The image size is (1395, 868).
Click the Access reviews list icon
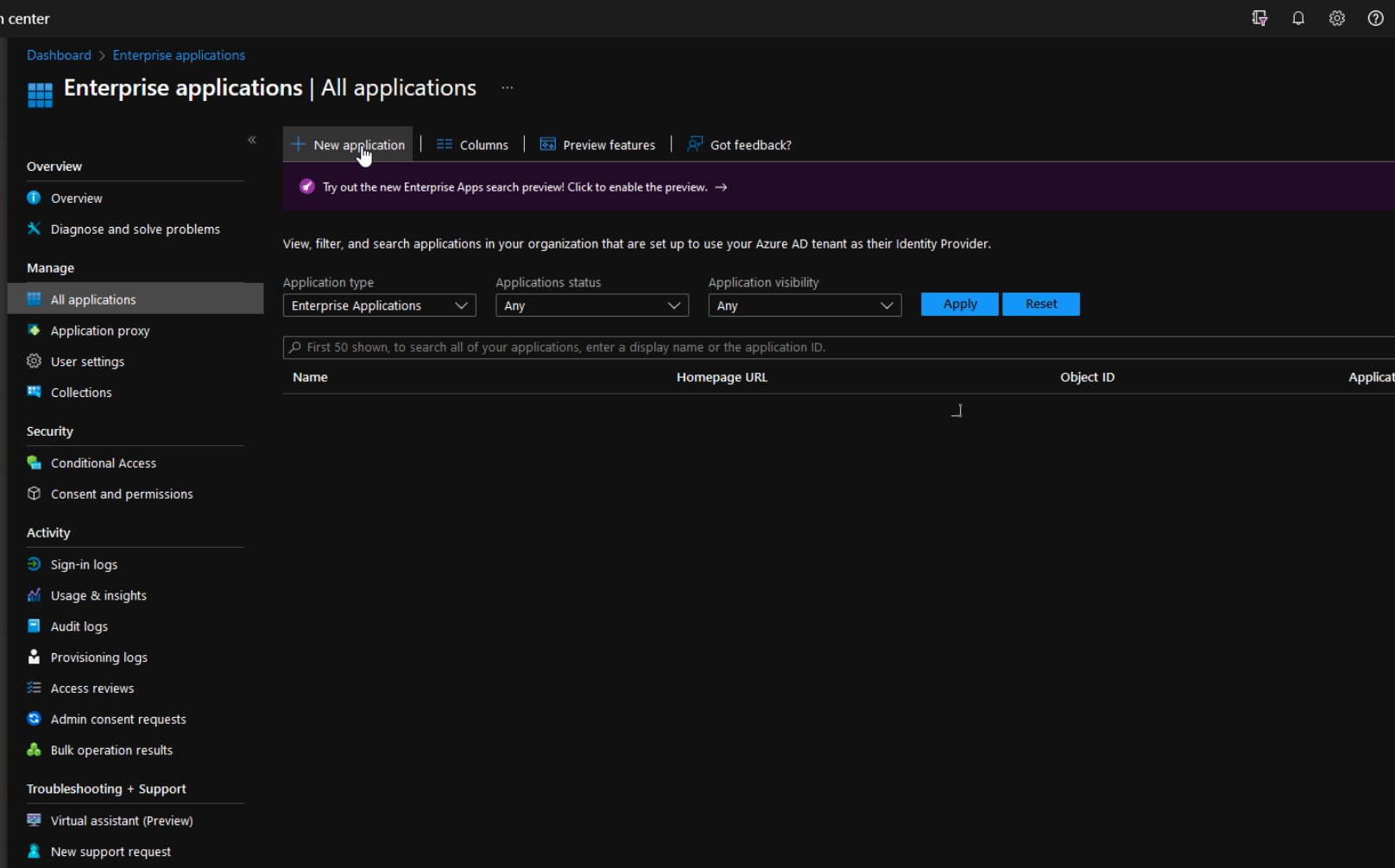tap(34, 688)
